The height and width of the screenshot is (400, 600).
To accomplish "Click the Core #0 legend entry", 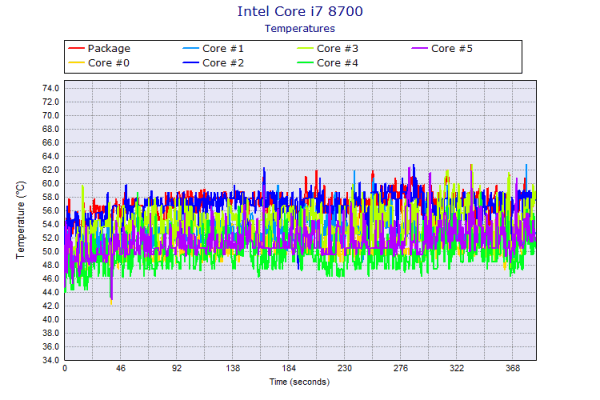I will (x=99, y=63).
